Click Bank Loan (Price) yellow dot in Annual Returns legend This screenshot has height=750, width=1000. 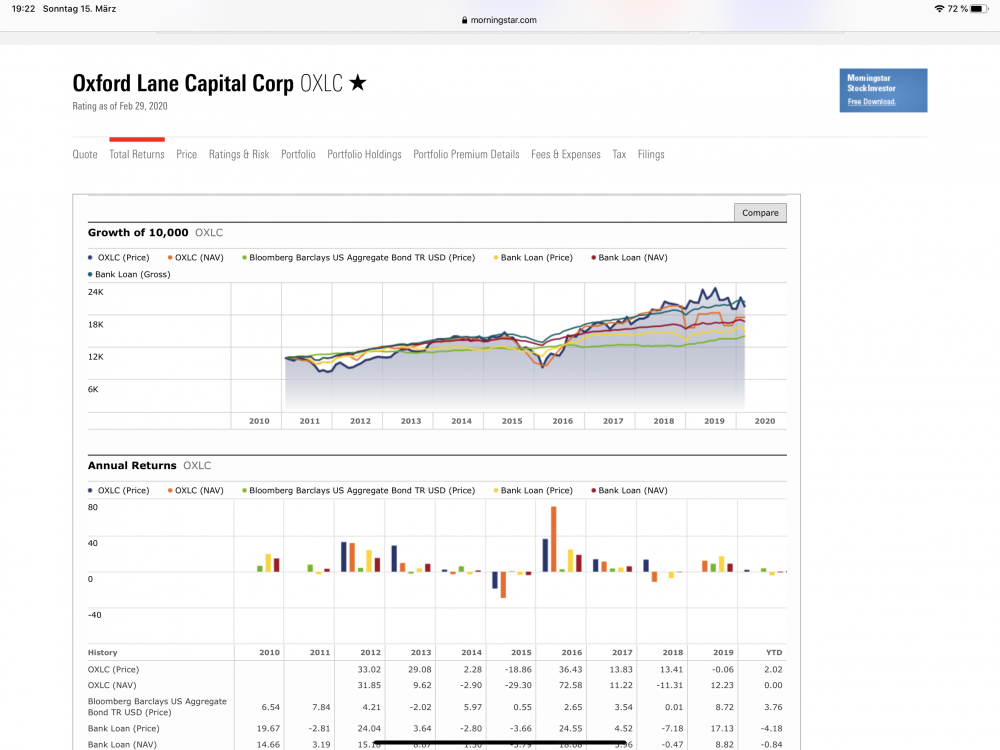(x=496, y=490)
